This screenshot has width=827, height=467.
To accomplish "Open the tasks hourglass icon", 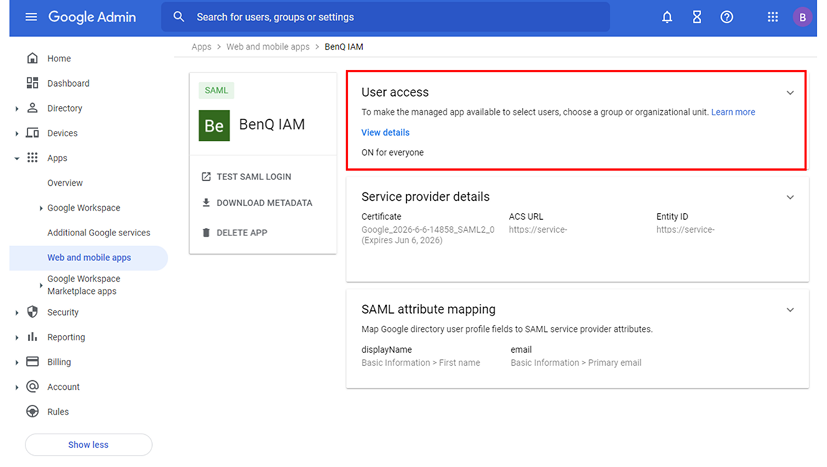I will tap(697, 17).
